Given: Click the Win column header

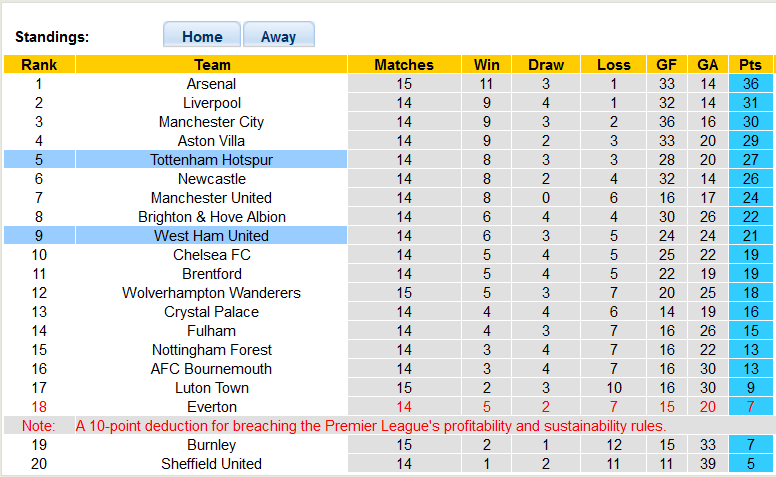Looking at the screenshot, I should 487,65.
